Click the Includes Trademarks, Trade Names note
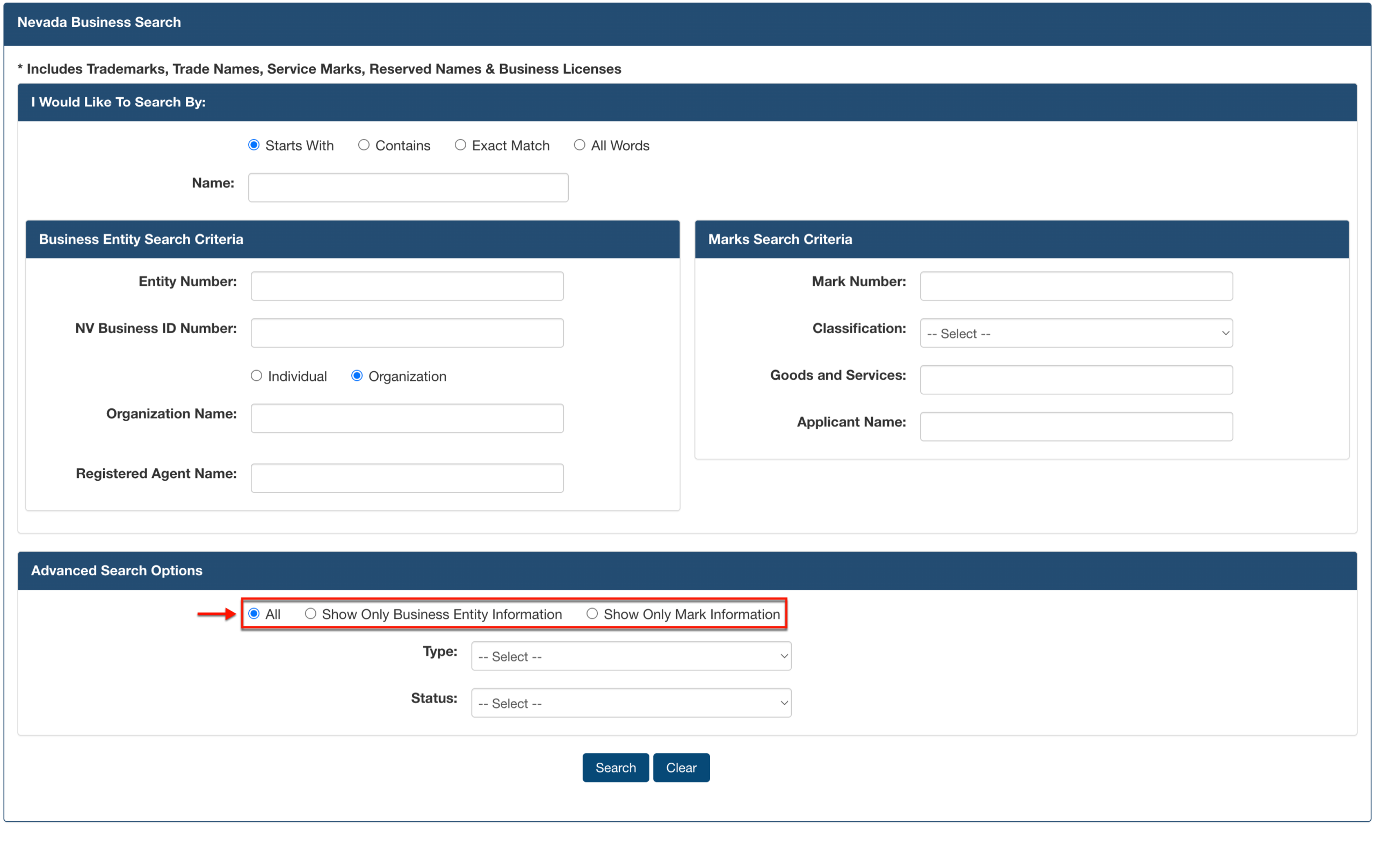This screenshot has height=868, width=1375. (x=319, y=69)
